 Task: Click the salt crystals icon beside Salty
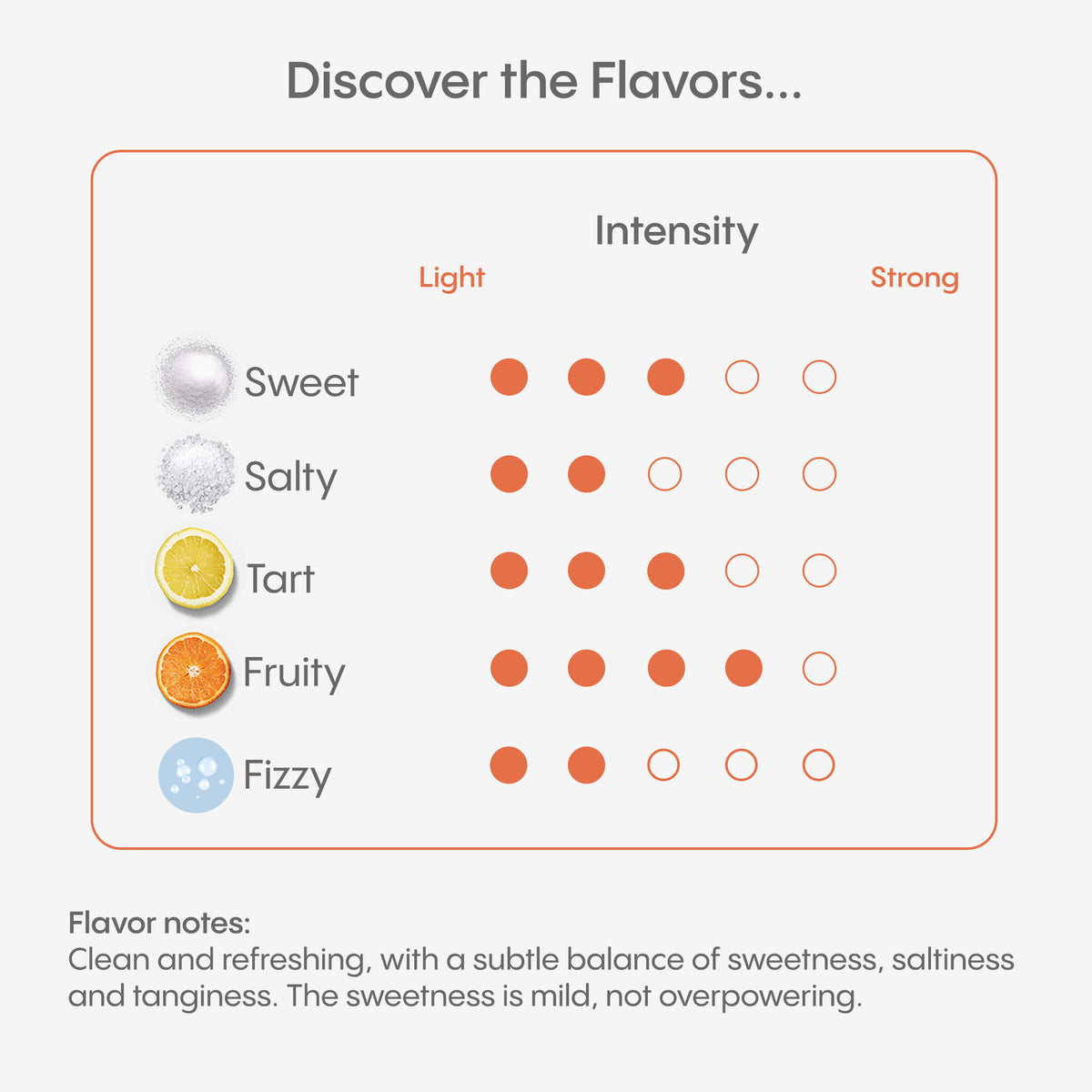click(195, 473)
